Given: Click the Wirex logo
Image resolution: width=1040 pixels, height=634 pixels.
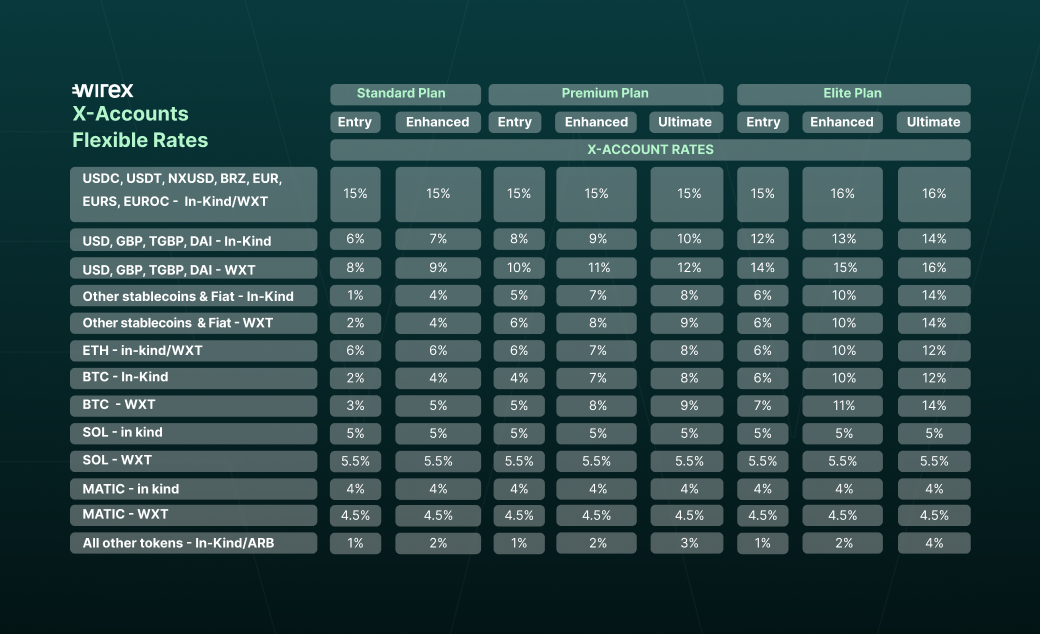Looking at the screenshot, I should pyautogui.click(x=103, y=90).
